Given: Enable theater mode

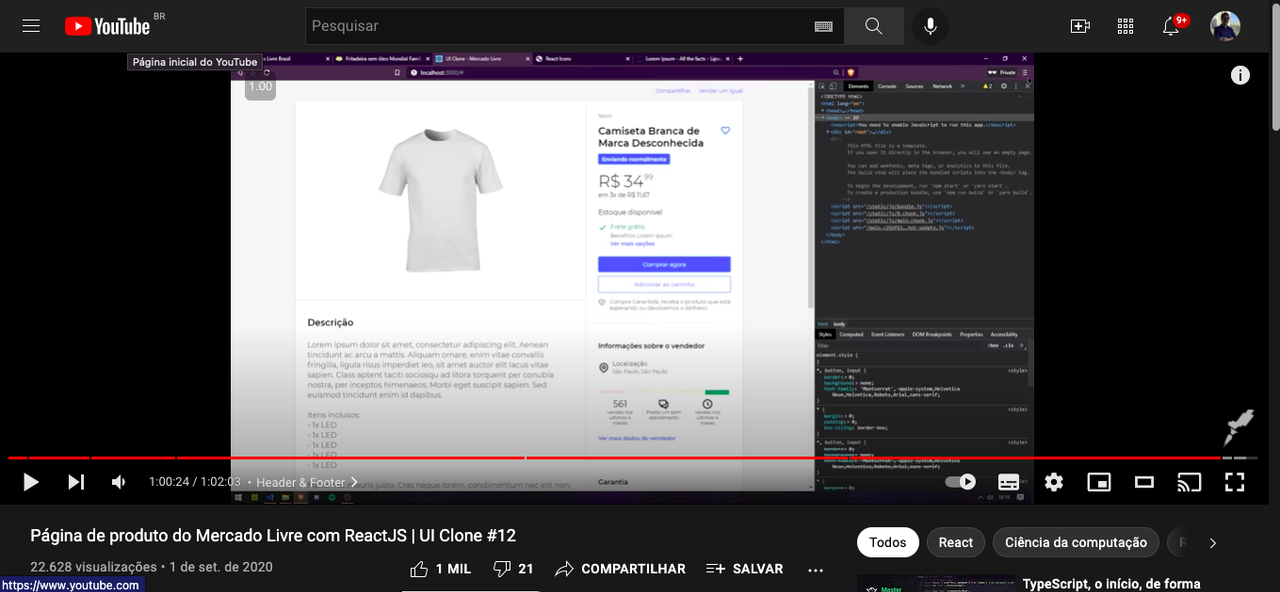Looking at the screenshot, I should click(x=1144, y=482).
